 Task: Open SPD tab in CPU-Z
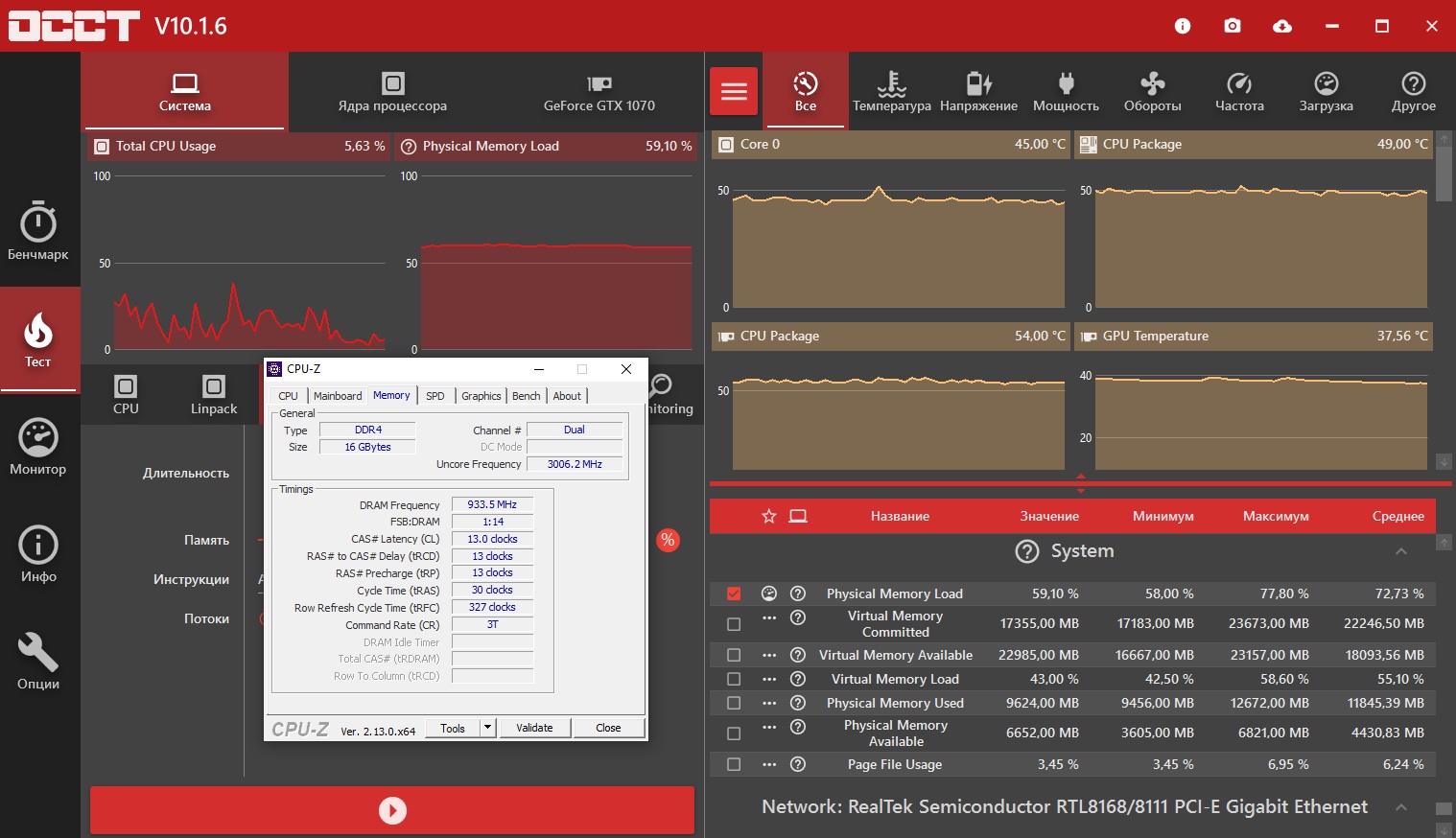(x=435, y=396)
